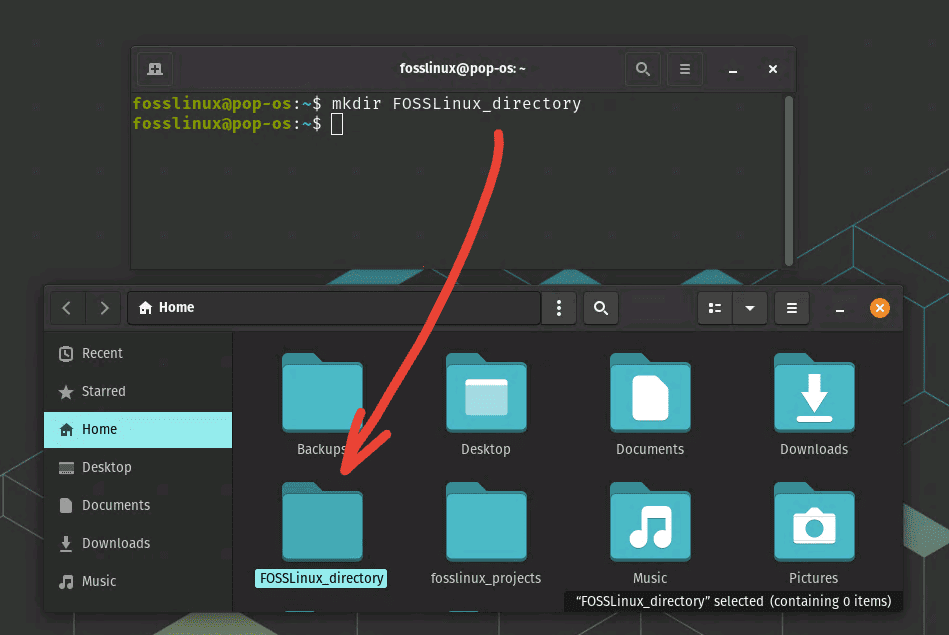This screenshot has height=635, width=949.
Task: Open the fosslinux_projects folder thumbnail
Action: (485, 522)
